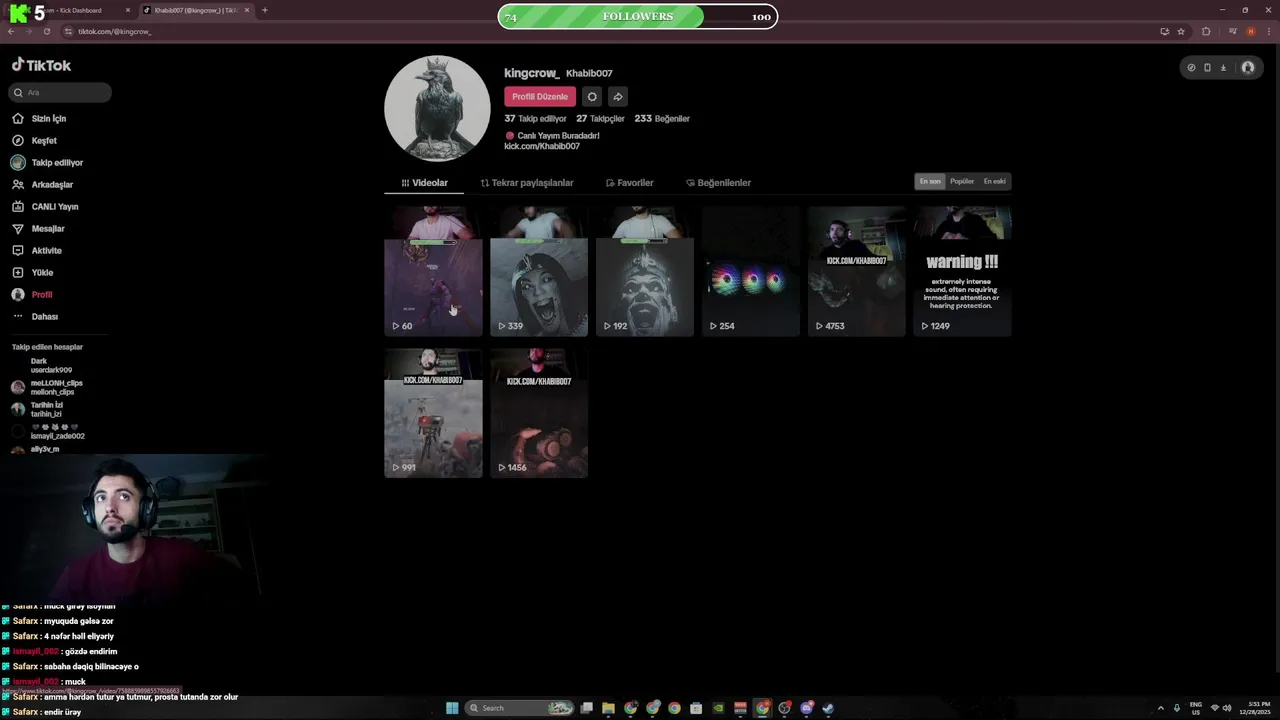The height and width of the screenshot is (720, 1280).
Task: Open the Aktivite notifications panel
Action: [x=36, y=250]
